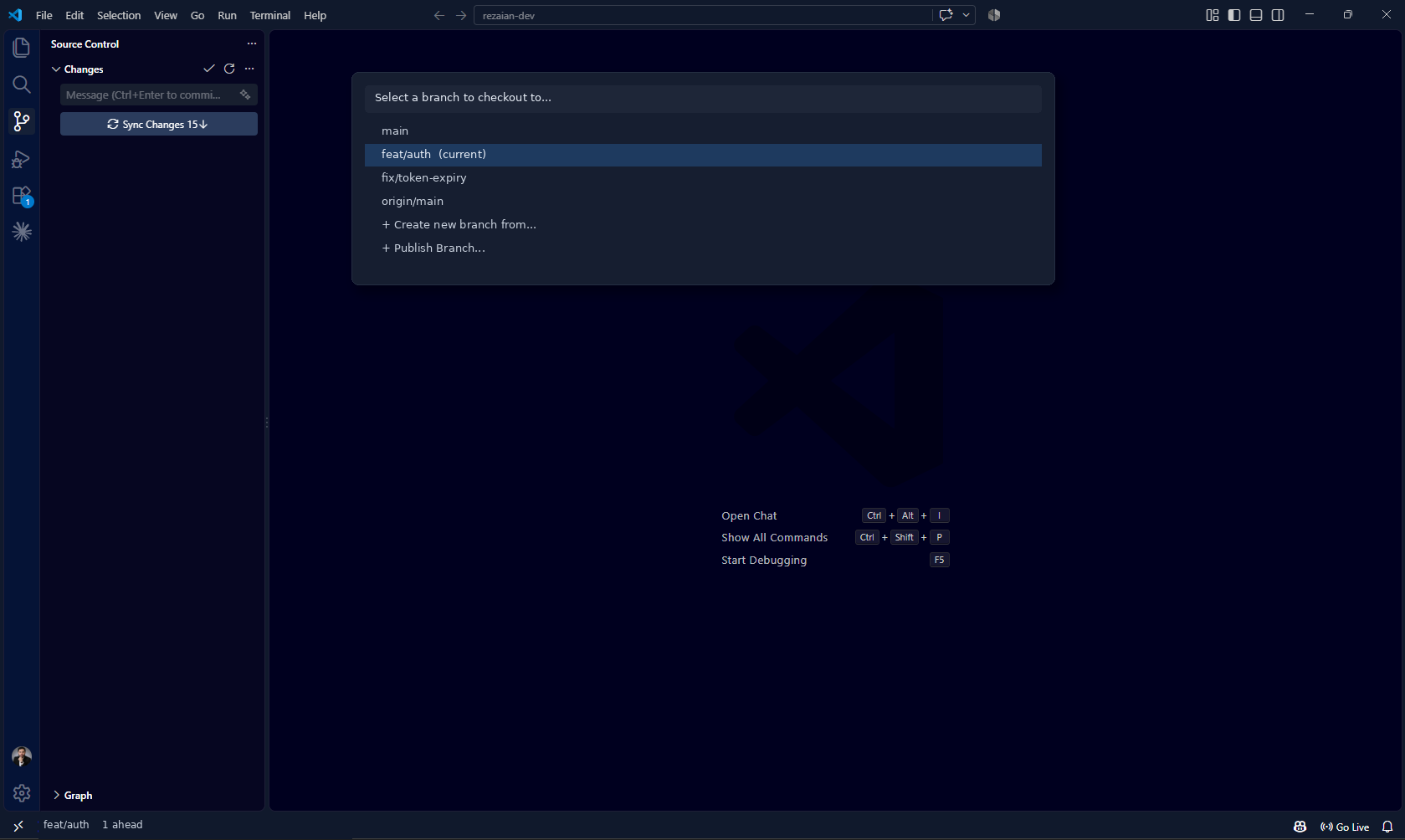The height and width of the screenshot is (840, 1405).
Task: Open the remote window indicator in the status bar
Action: [18, 826]
